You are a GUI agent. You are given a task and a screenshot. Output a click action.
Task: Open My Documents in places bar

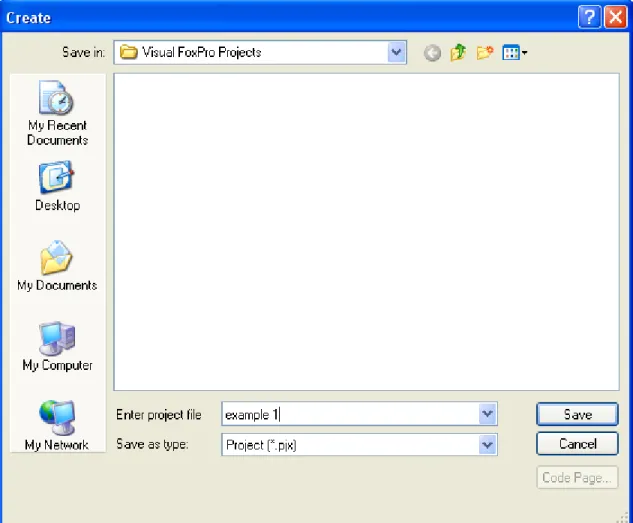57,266
